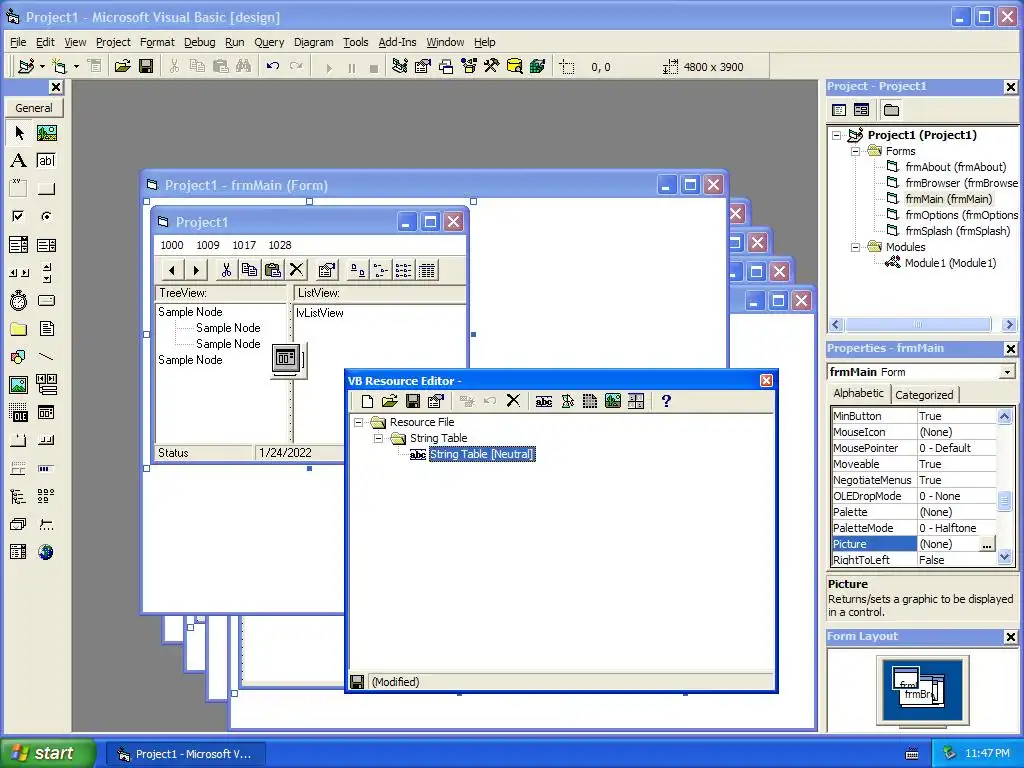Select frmSplash in the Project tree

tap(957, 231)
